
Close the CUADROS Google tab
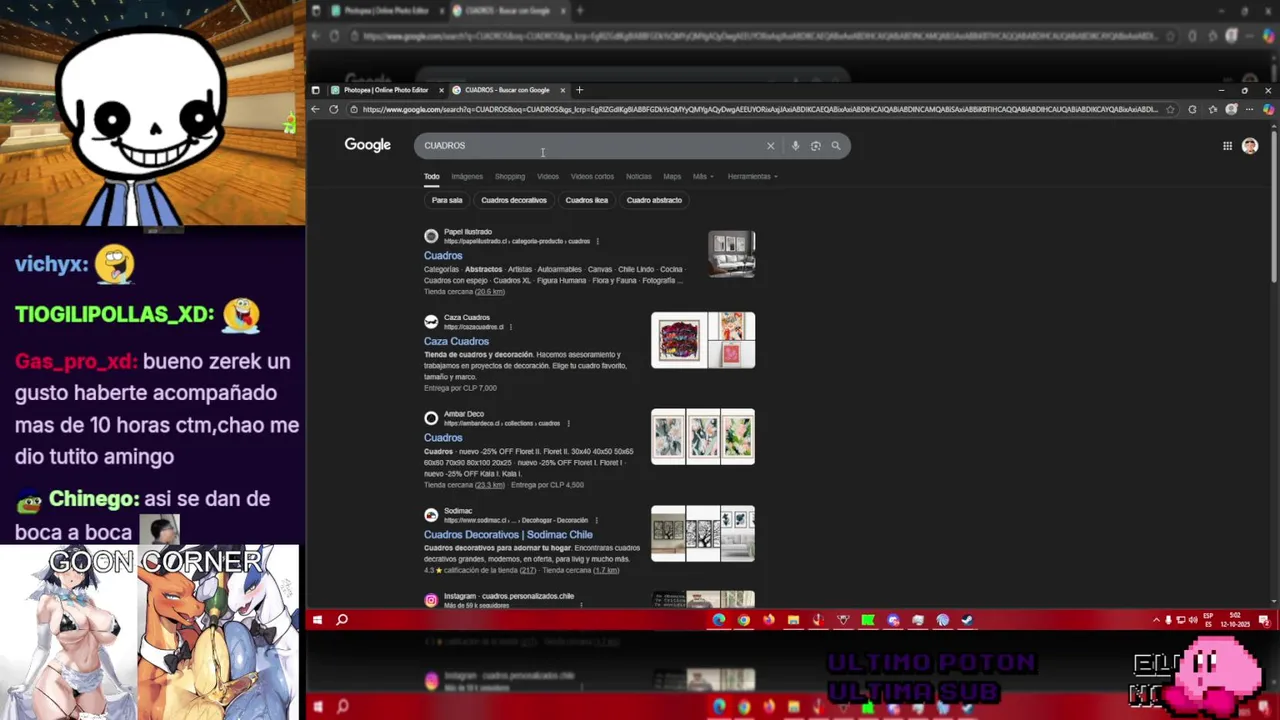click(x=562, y=90)
